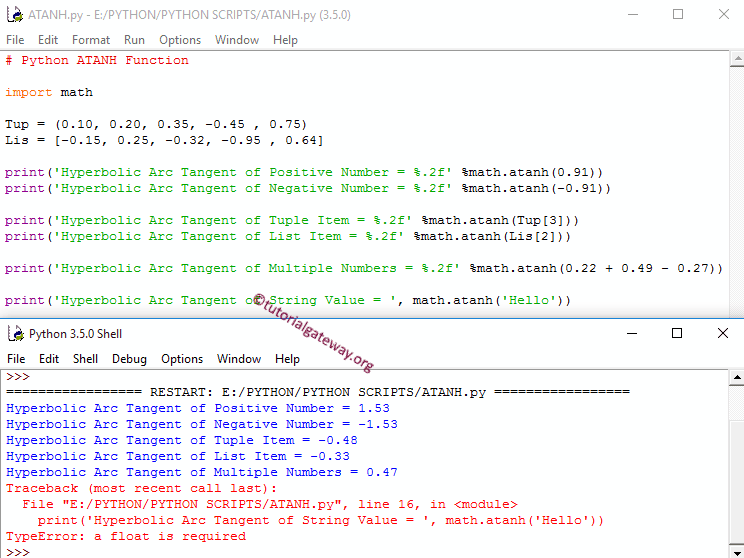This screenshot has width=744, height=558.
Task: Open Window menu in ATANH.py editor window
Action: click(237, 40)
